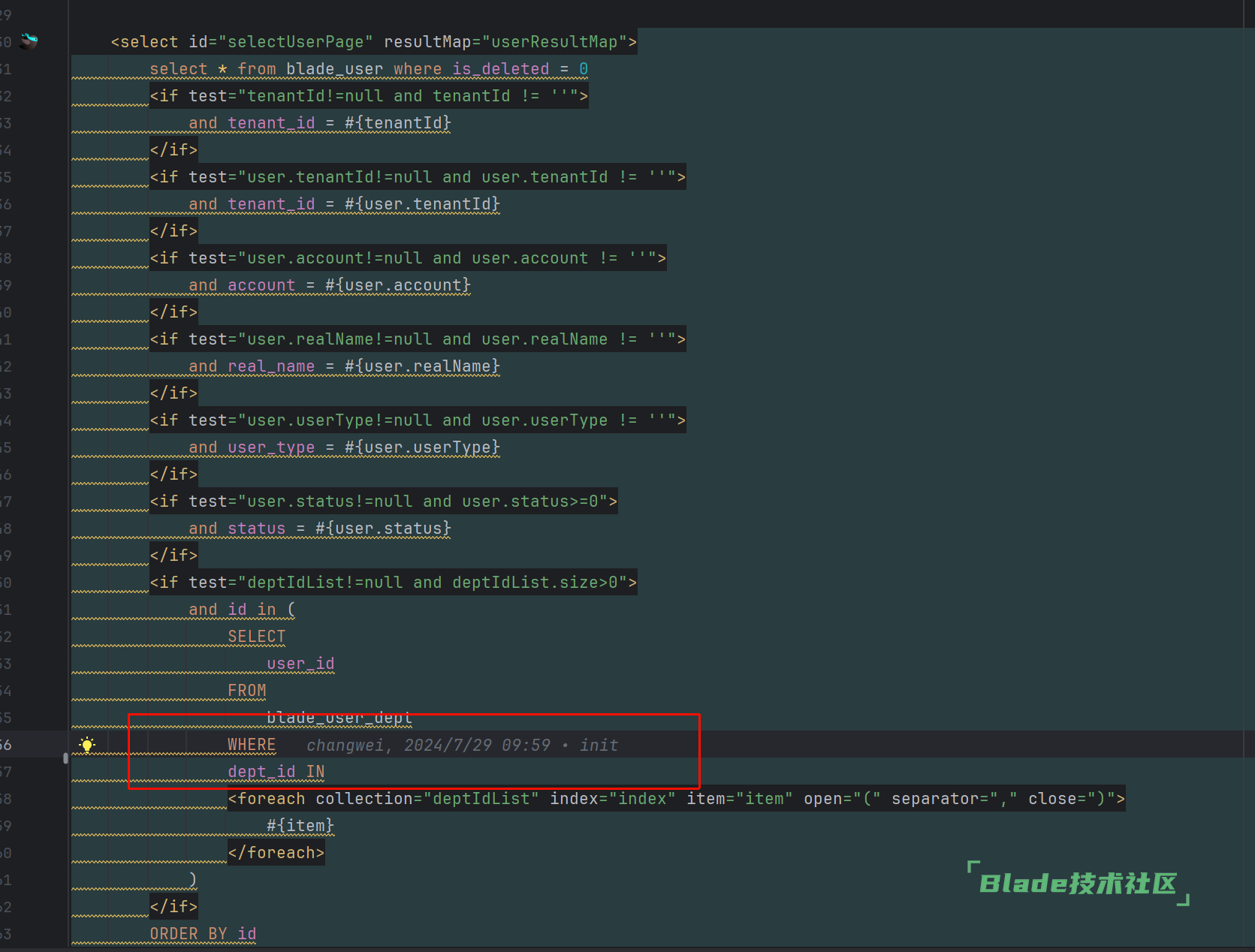
Task: Click the #{user.account} placeholder
Action: [397, 285]
